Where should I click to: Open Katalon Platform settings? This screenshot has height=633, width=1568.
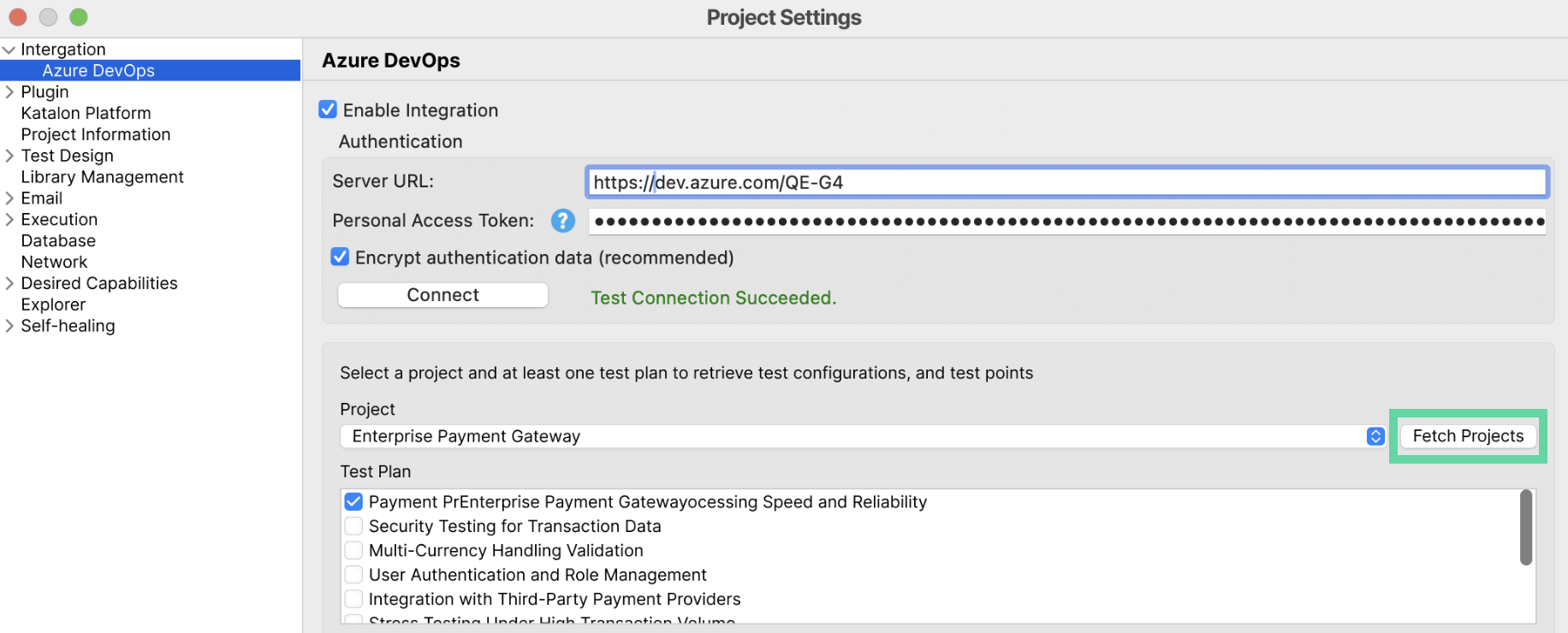pyautogui.click(x=86, y=113)
